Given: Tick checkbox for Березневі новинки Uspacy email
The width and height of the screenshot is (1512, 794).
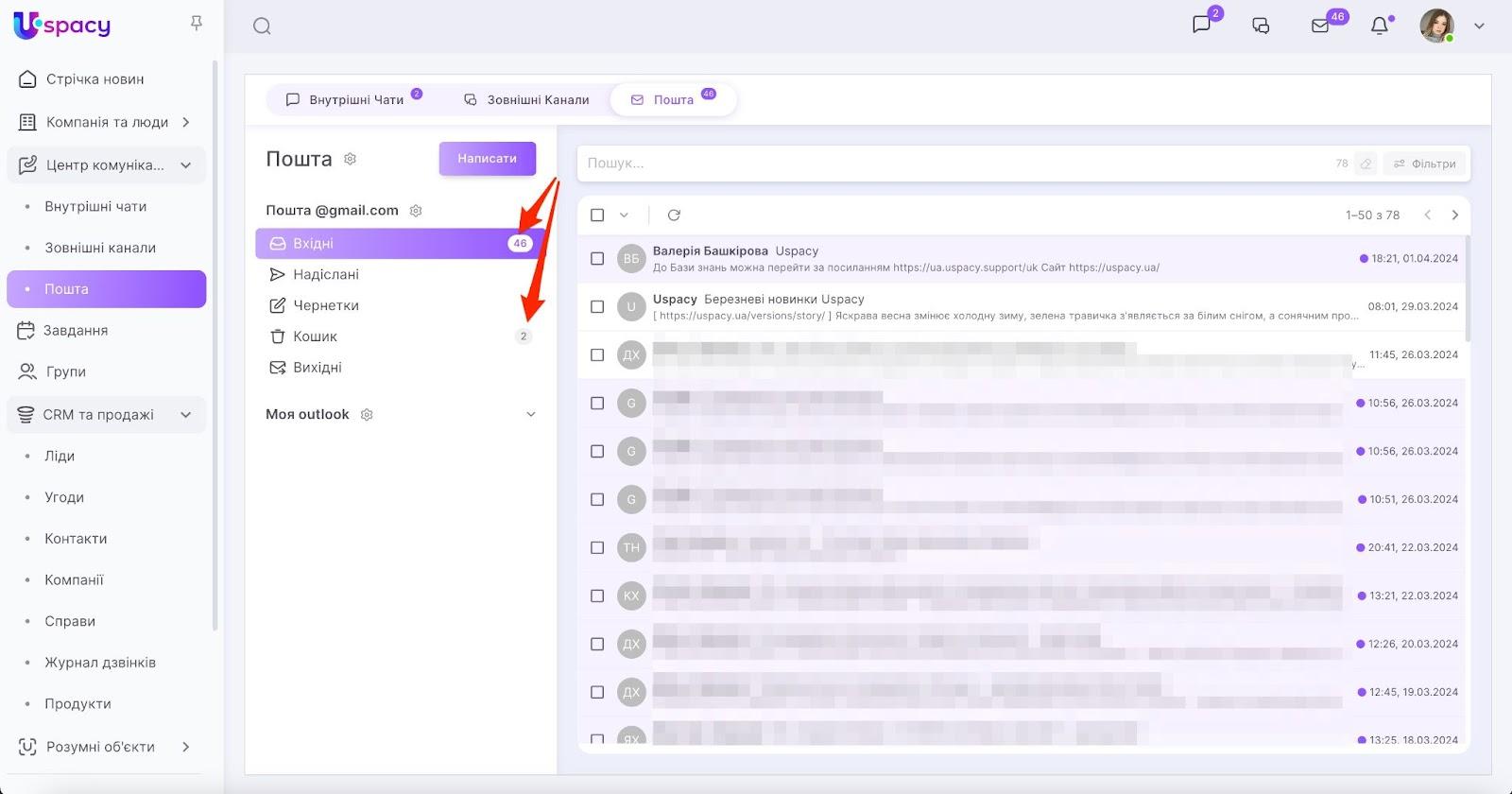Looking at the screenshot, I should [x=597, y=307].
